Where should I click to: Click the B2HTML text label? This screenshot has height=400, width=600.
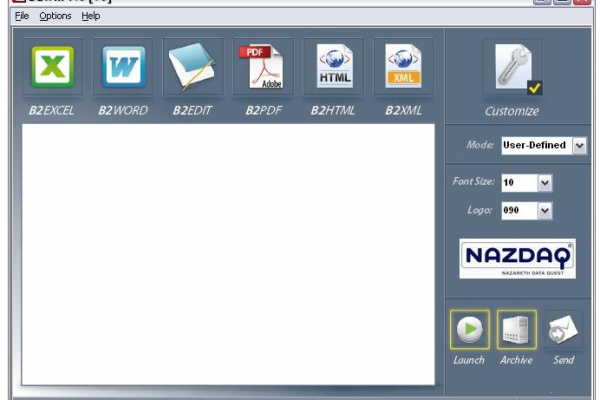coord(333,111)
